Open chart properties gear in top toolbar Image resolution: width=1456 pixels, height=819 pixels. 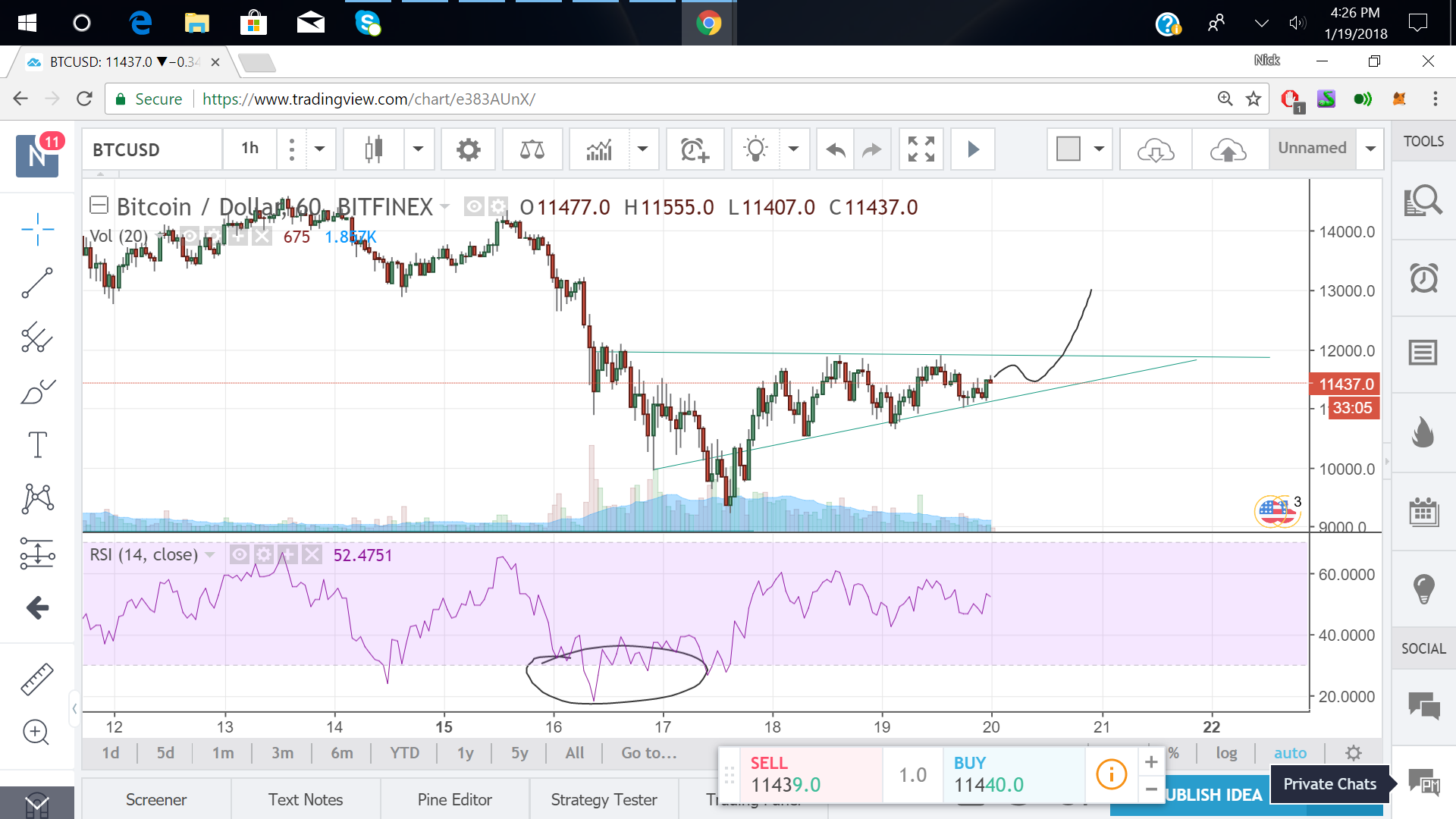[468, 149]
